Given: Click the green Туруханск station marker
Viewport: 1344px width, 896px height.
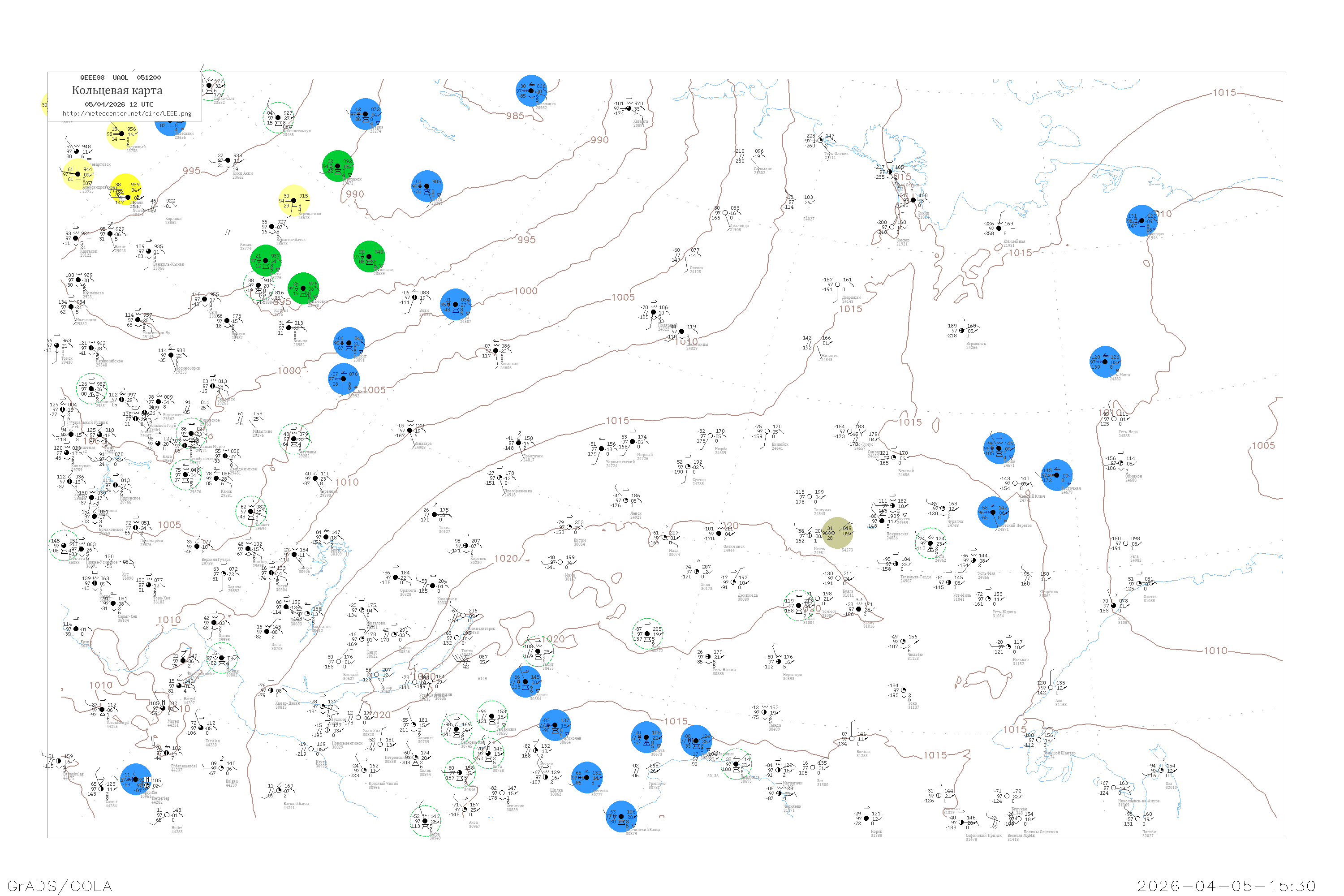Looking at the screenshot, I should tap(338, 166).
